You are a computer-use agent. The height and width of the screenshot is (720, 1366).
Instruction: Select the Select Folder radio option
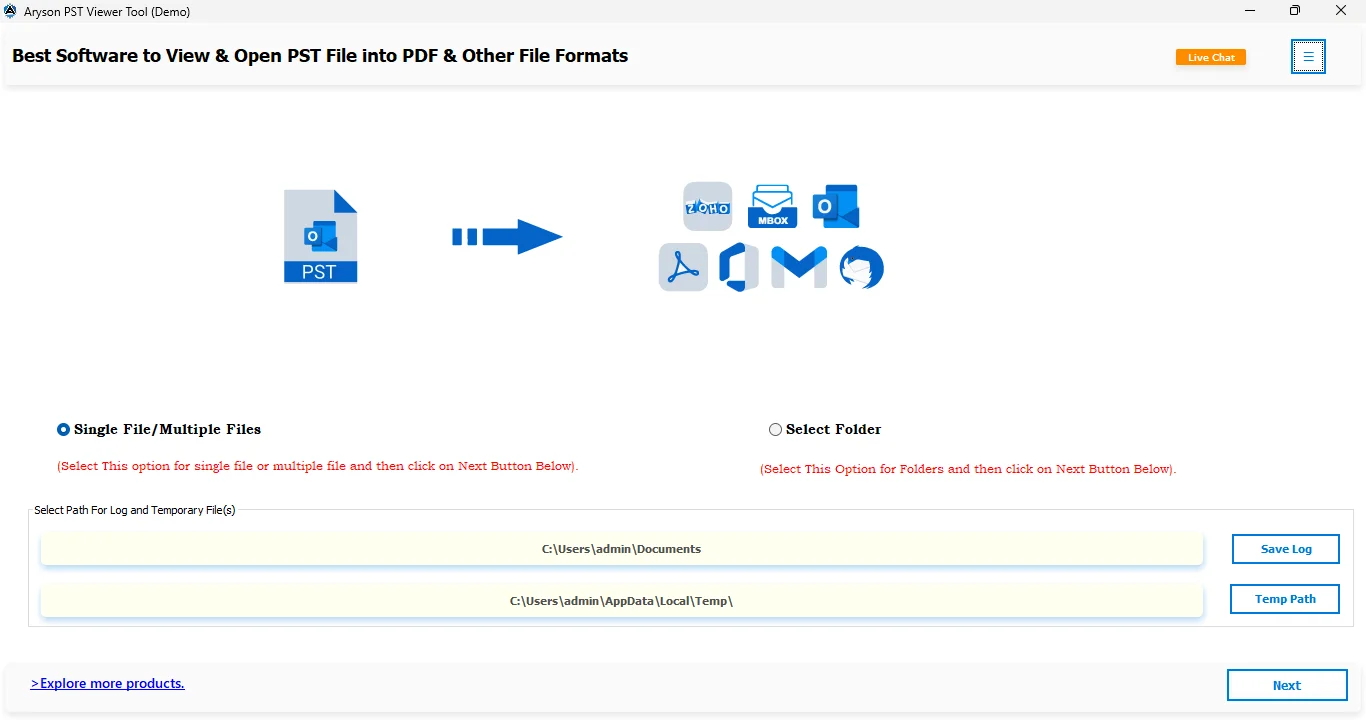pyautogui.click(x=825, y=429)
